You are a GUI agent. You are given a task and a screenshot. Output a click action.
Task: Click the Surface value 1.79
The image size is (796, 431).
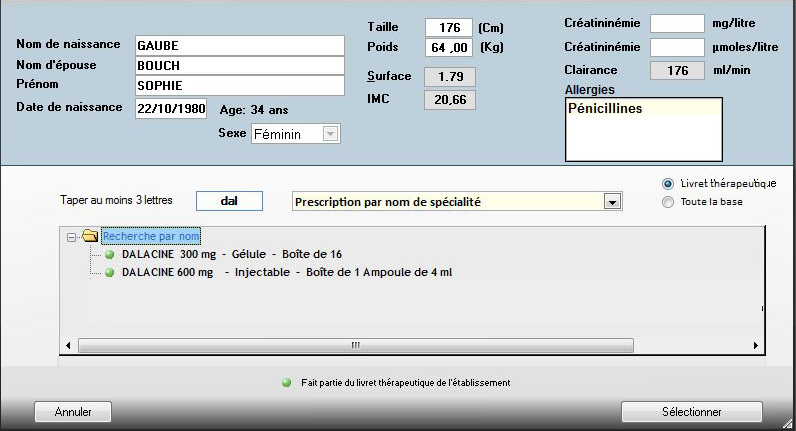coord(450,77)
